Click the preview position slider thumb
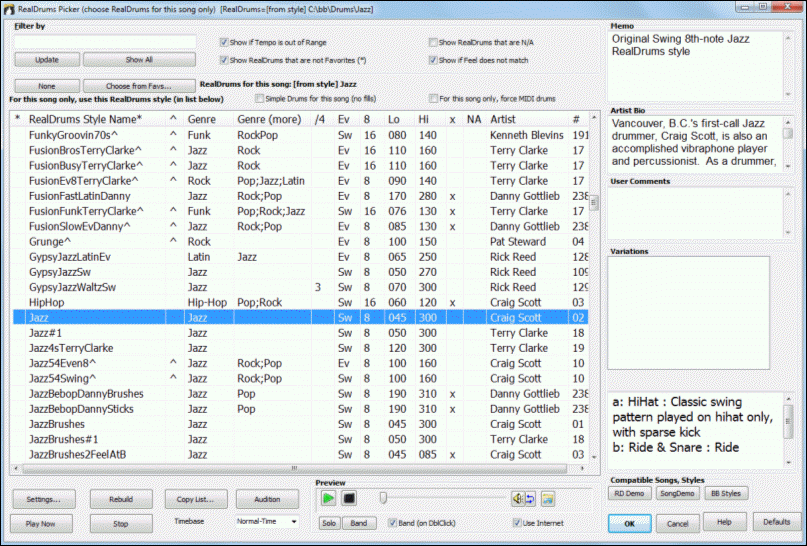The image size is (807, 546). point(383,498)
